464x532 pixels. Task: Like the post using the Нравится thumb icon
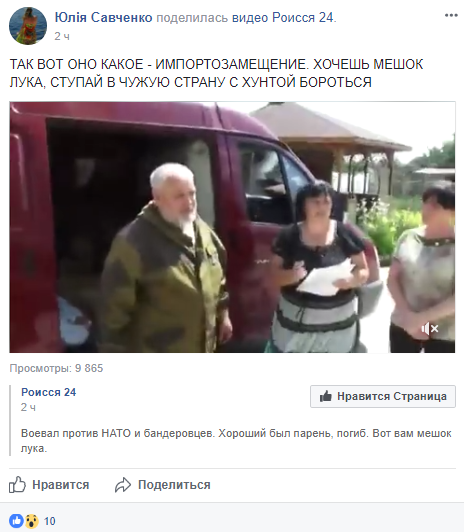pyautogui.click(x=17, y=484)
